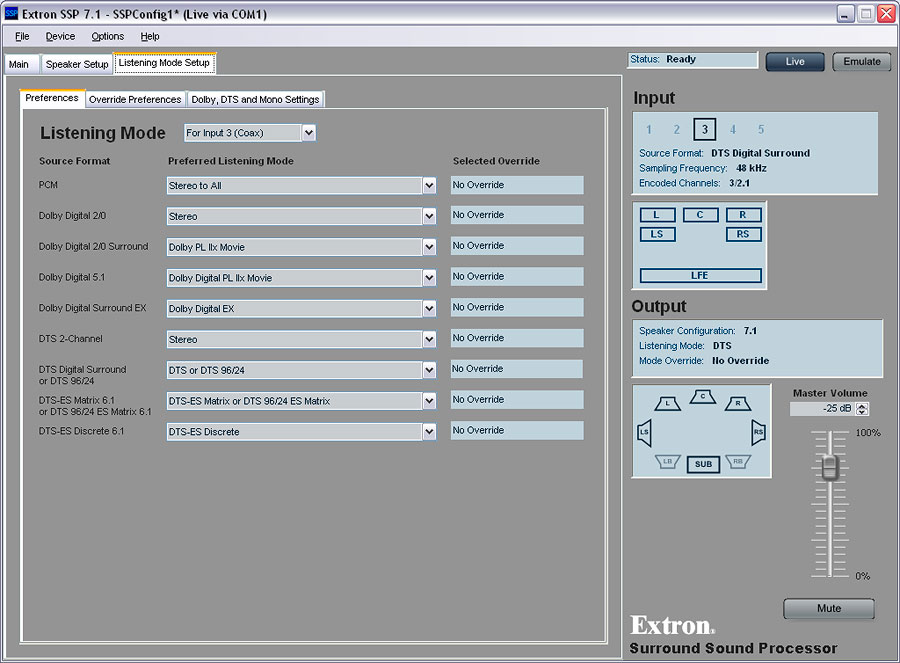
Task: Open Dolby Digital 5.1 listening mode dropdown
Action: [x=429, y=278]
